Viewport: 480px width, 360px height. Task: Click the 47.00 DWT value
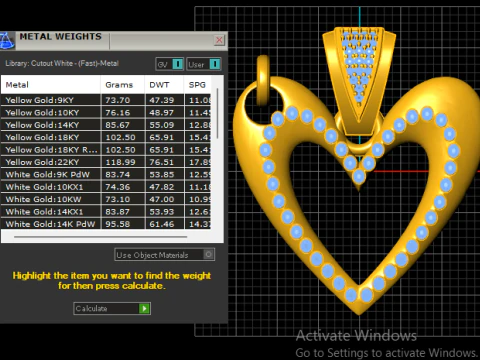[x=161, y=199]
